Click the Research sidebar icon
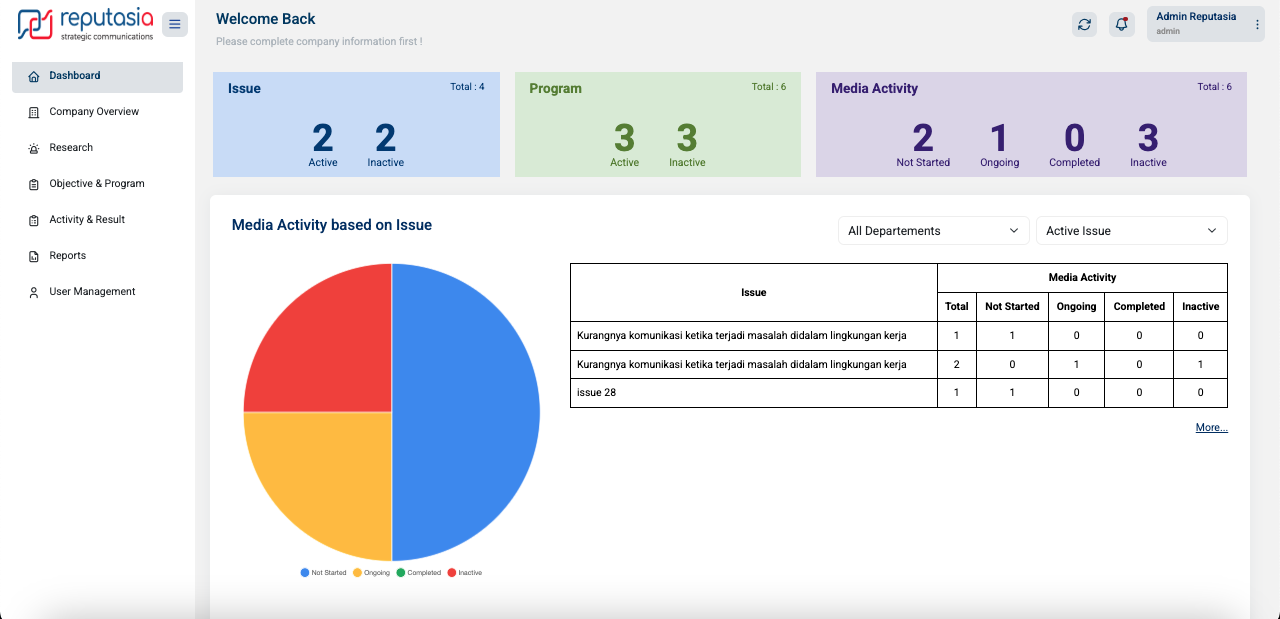Viewport: 1280px width, 619px height. [x=34, y=148]
